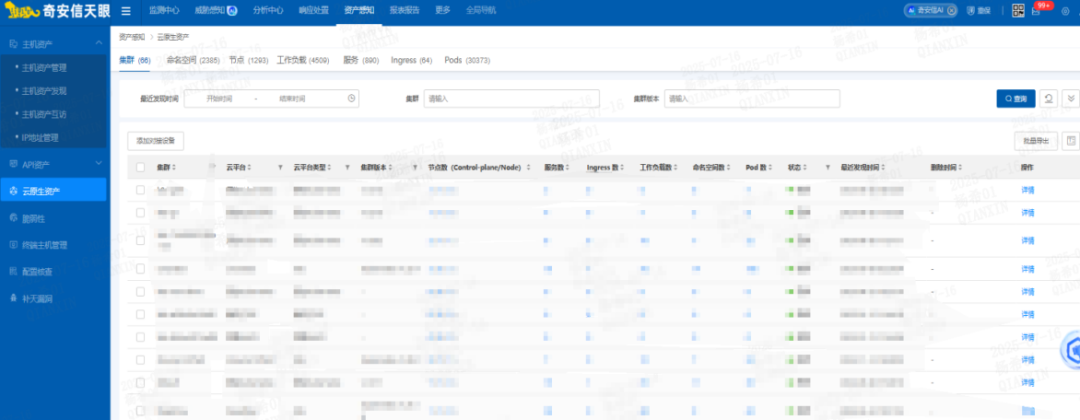Click the 结束时间 end date field
This screenshot has height=420, width=1080.
coord(292,98)
